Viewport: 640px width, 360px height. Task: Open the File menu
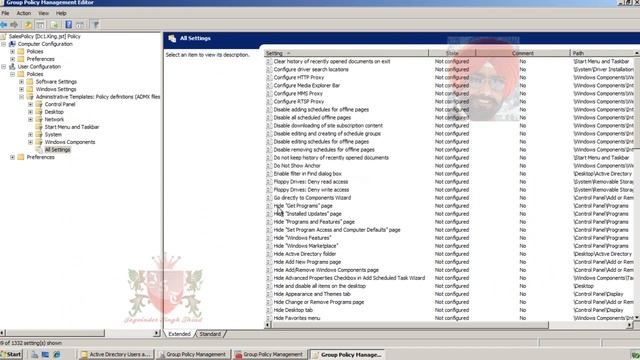click(5, 13)
